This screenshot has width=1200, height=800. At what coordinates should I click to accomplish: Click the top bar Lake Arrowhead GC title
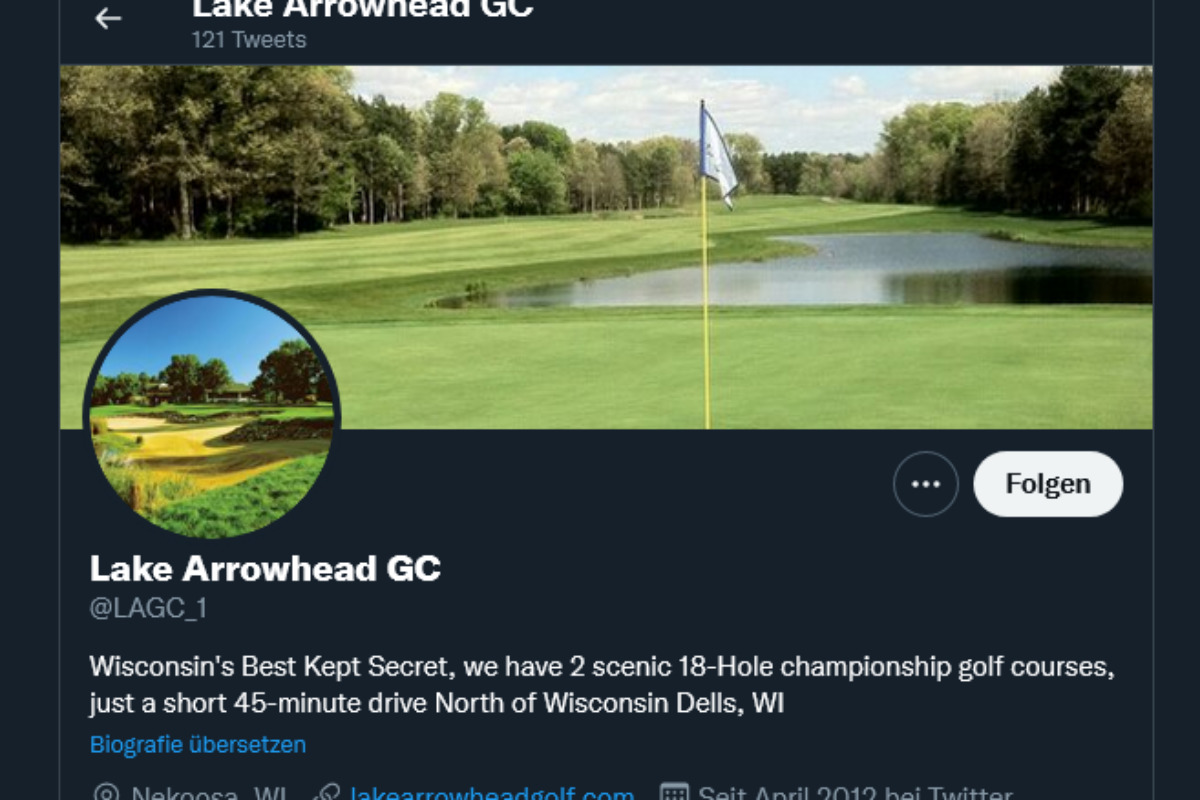tap(363, 10)
